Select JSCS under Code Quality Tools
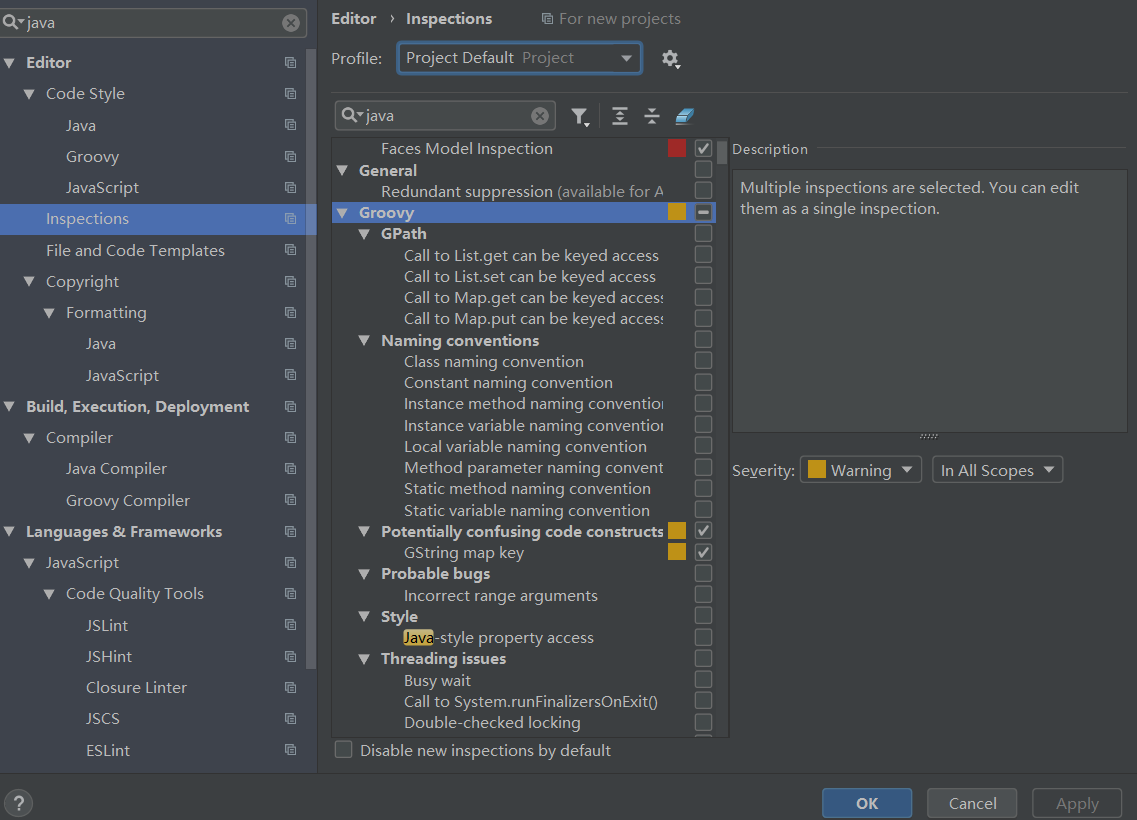Viewport: 1137px width, 820px height. 102,718
